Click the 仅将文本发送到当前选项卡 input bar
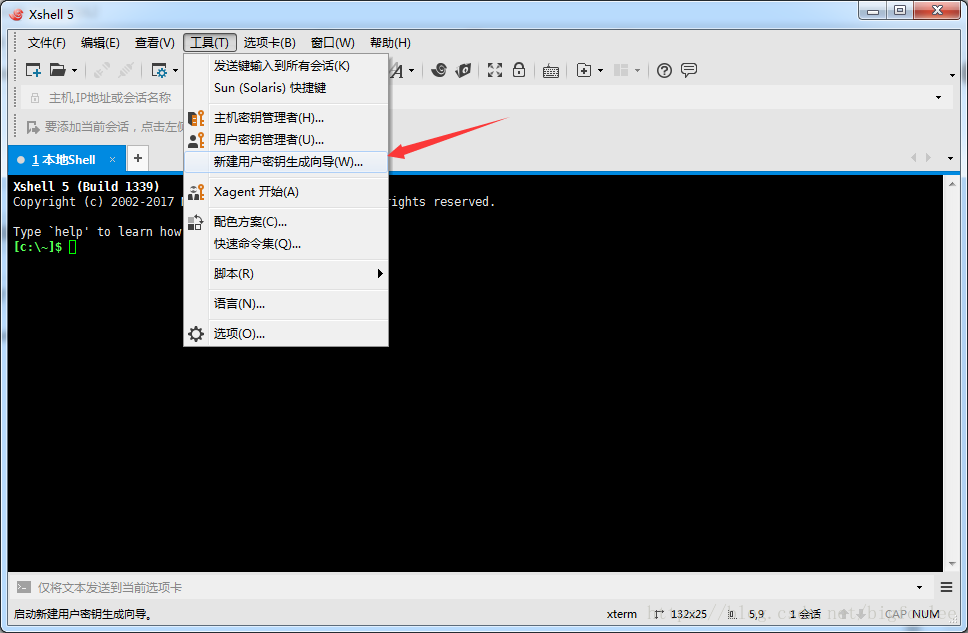This screenshot has height=633, width=968. pyautogui.click(x=472, y=587)
